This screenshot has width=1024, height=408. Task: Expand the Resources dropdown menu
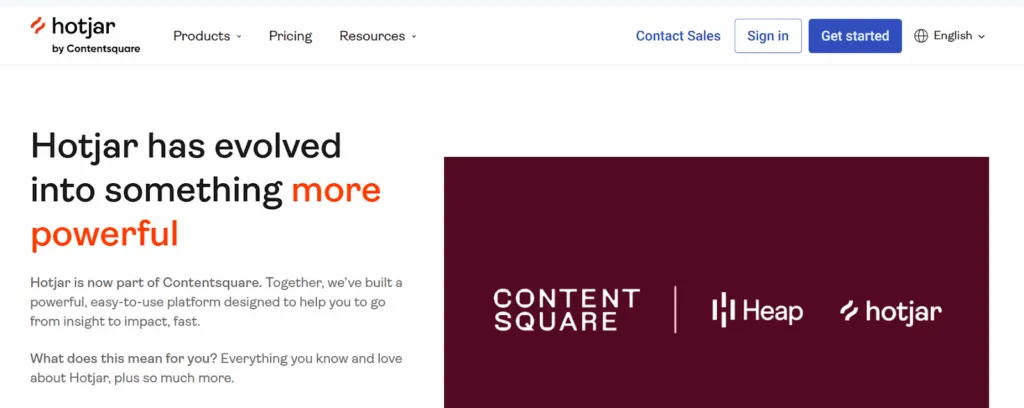tap(377, 36)
